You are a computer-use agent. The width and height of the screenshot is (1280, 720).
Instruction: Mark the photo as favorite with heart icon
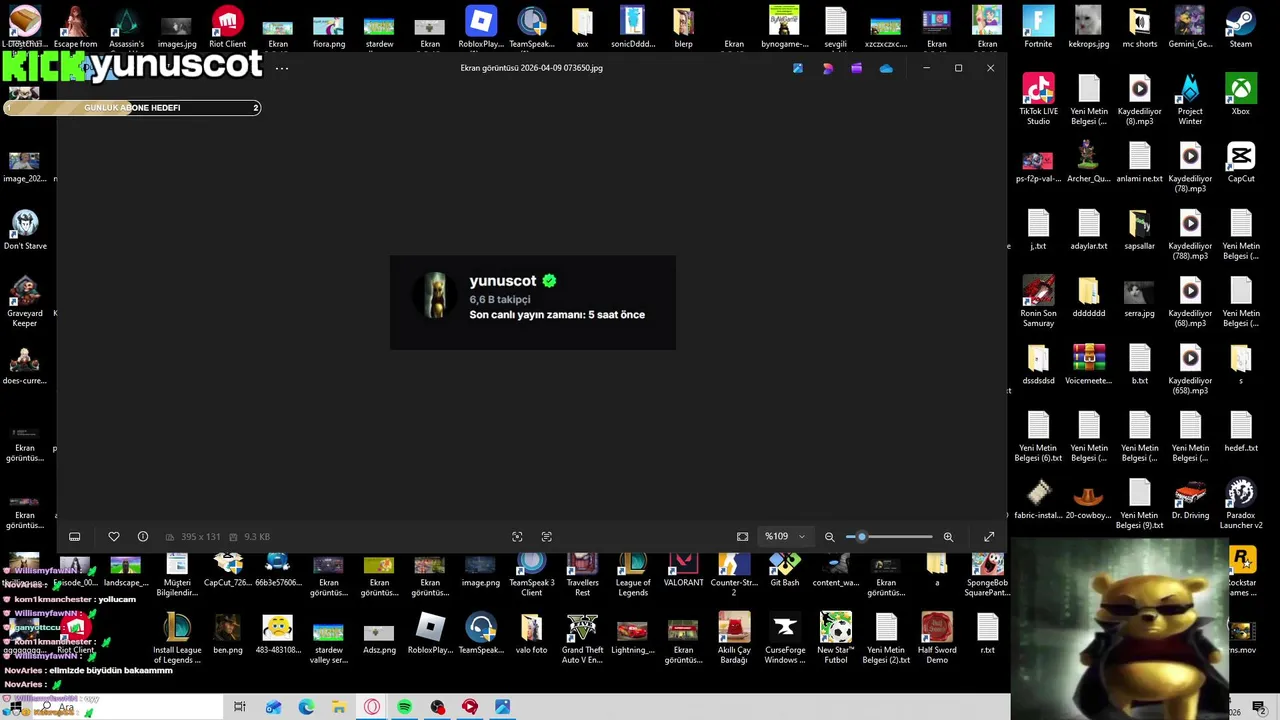point(114,537)
